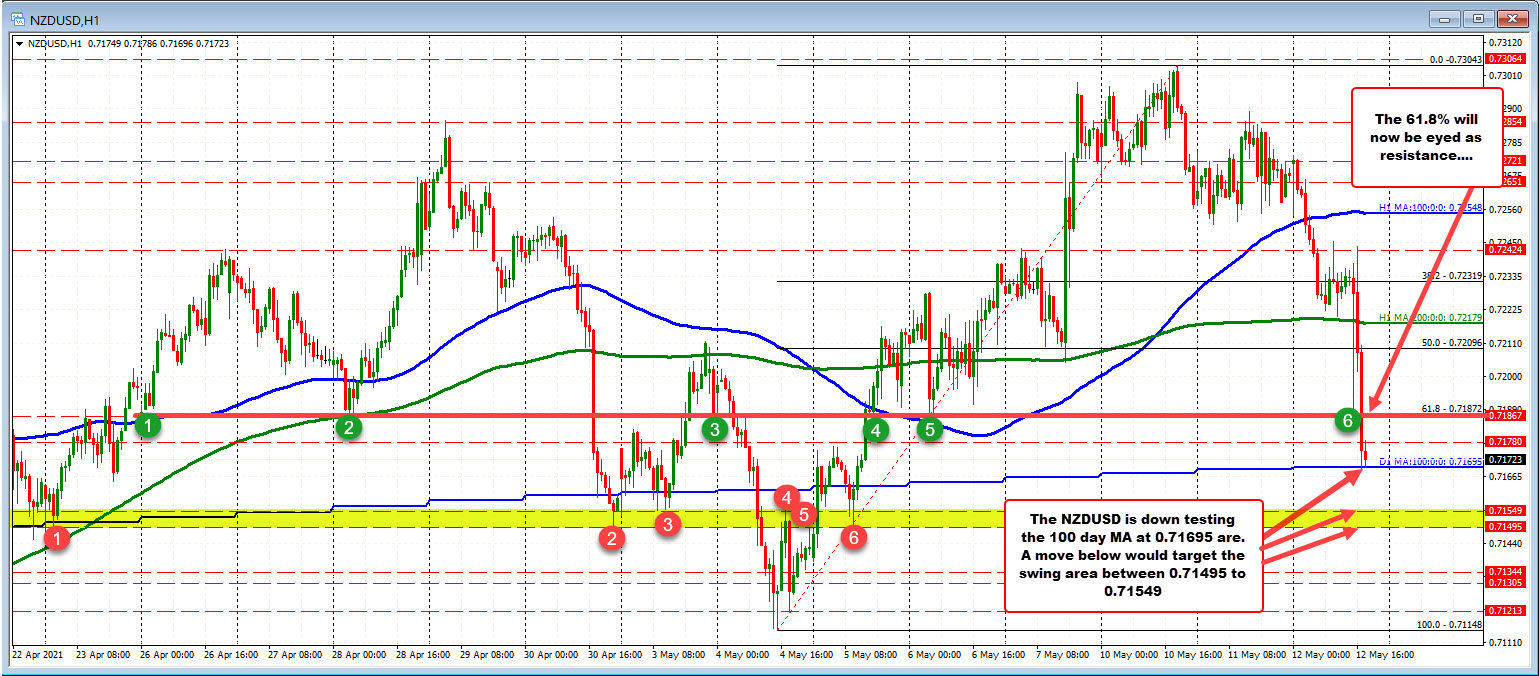Select the 38.2 - 0.72319 Fibonacci label

click(x=1451, y=276)
